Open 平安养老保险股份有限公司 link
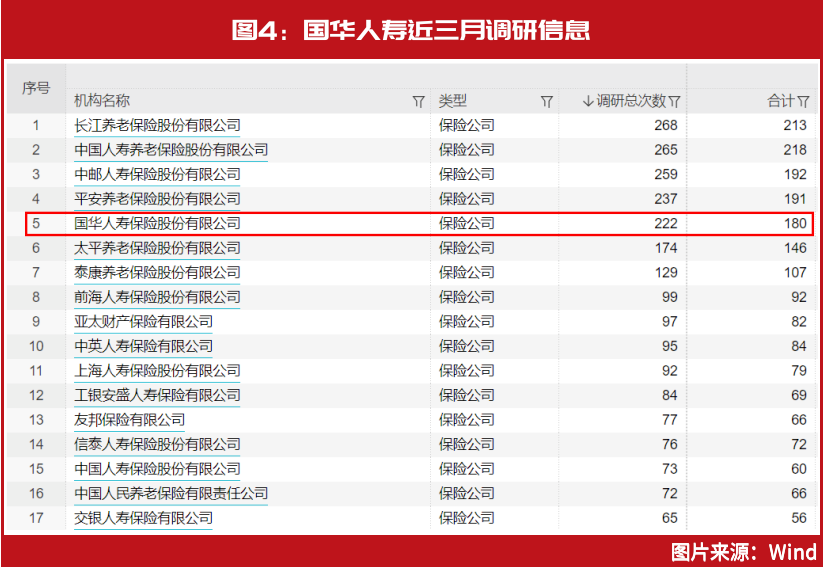 (157, 199)
